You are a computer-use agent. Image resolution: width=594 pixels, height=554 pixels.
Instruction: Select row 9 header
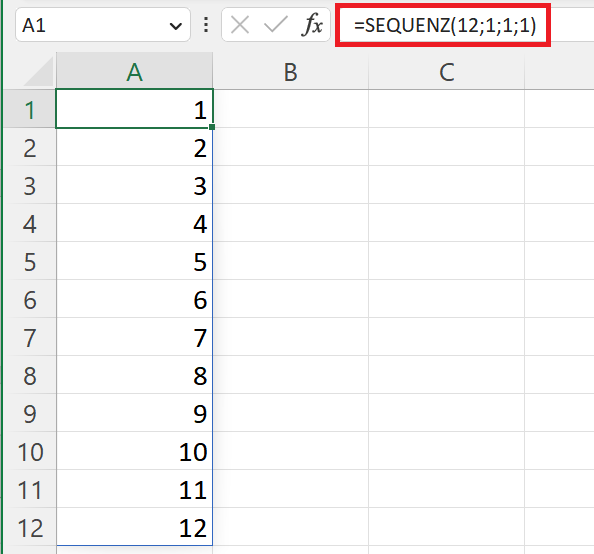pos(30,413)
